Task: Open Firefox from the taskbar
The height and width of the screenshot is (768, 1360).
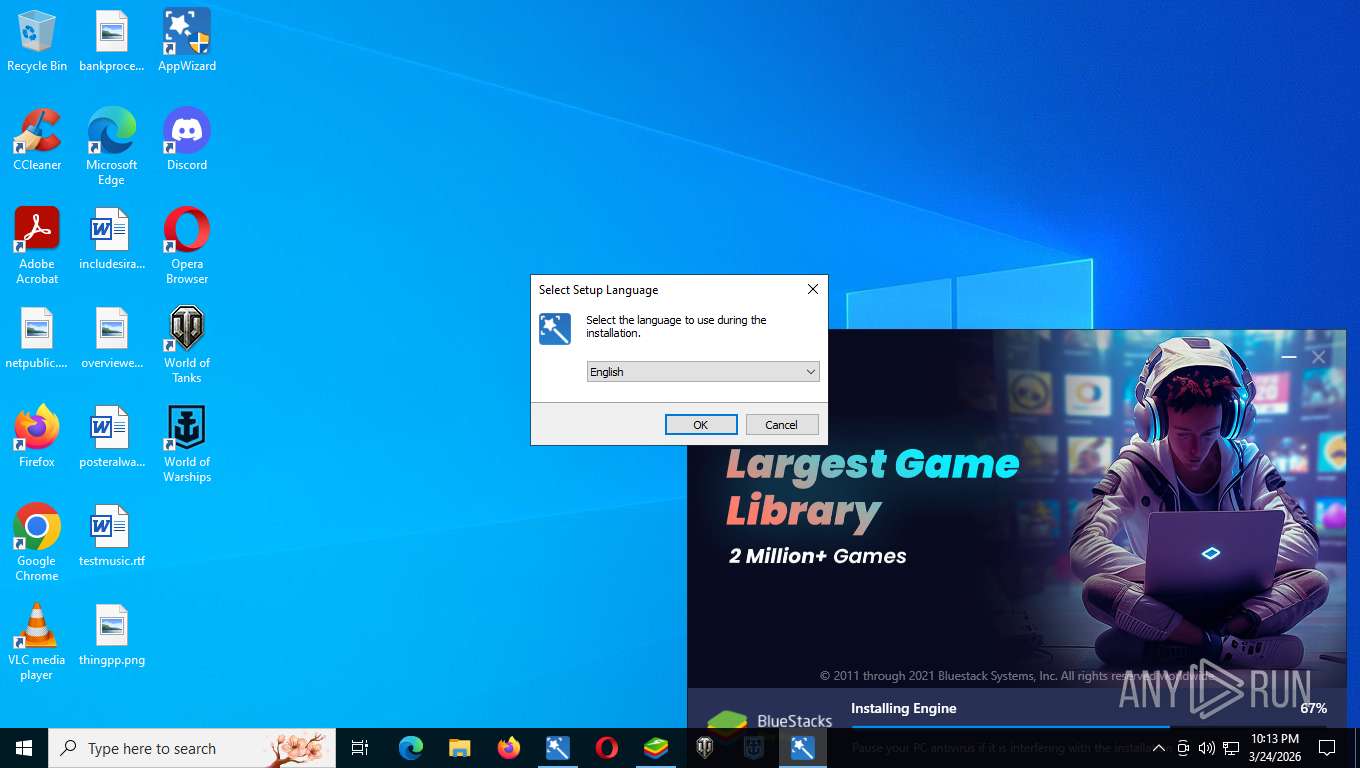Action: (x=509, y=748)
